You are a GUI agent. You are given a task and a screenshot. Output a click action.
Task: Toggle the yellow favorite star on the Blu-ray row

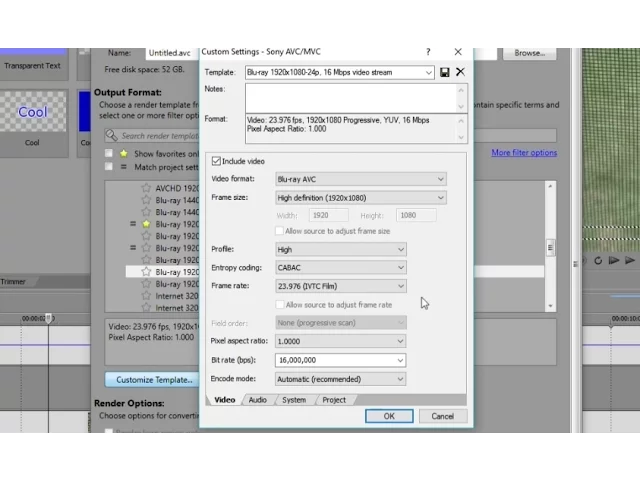coord(146,224)
